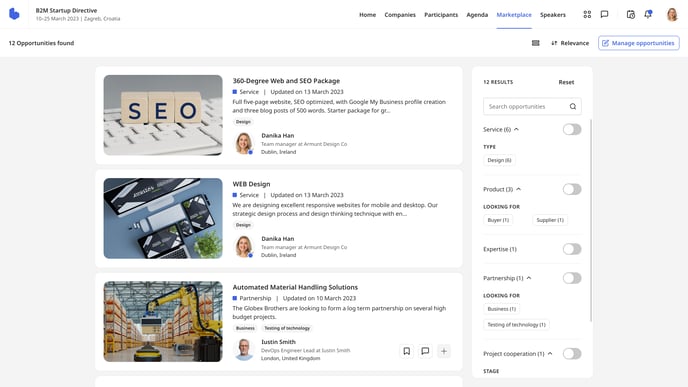
Task: Click B2M Startup Directive event title
Action: click(x=66, y=10)
